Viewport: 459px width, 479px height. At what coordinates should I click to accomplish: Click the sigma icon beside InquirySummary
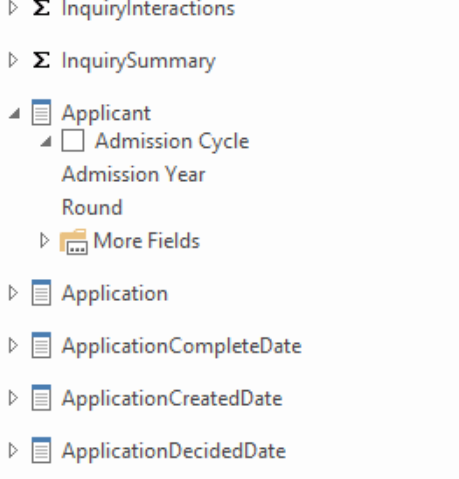[41, 60]
